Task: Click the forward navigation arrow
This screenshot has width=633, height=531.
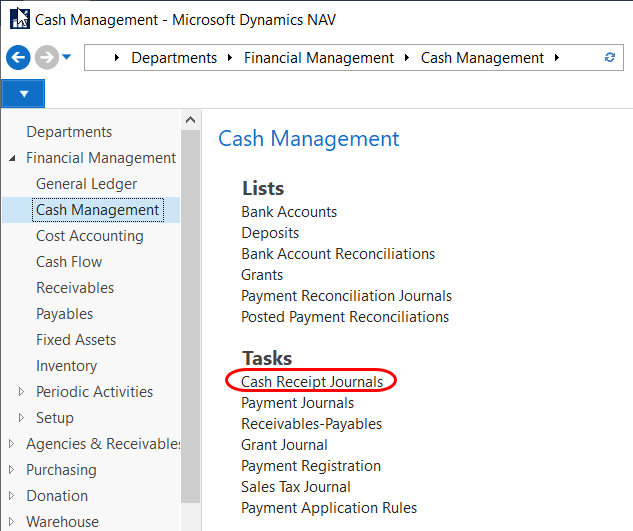Action: [45, 58]
